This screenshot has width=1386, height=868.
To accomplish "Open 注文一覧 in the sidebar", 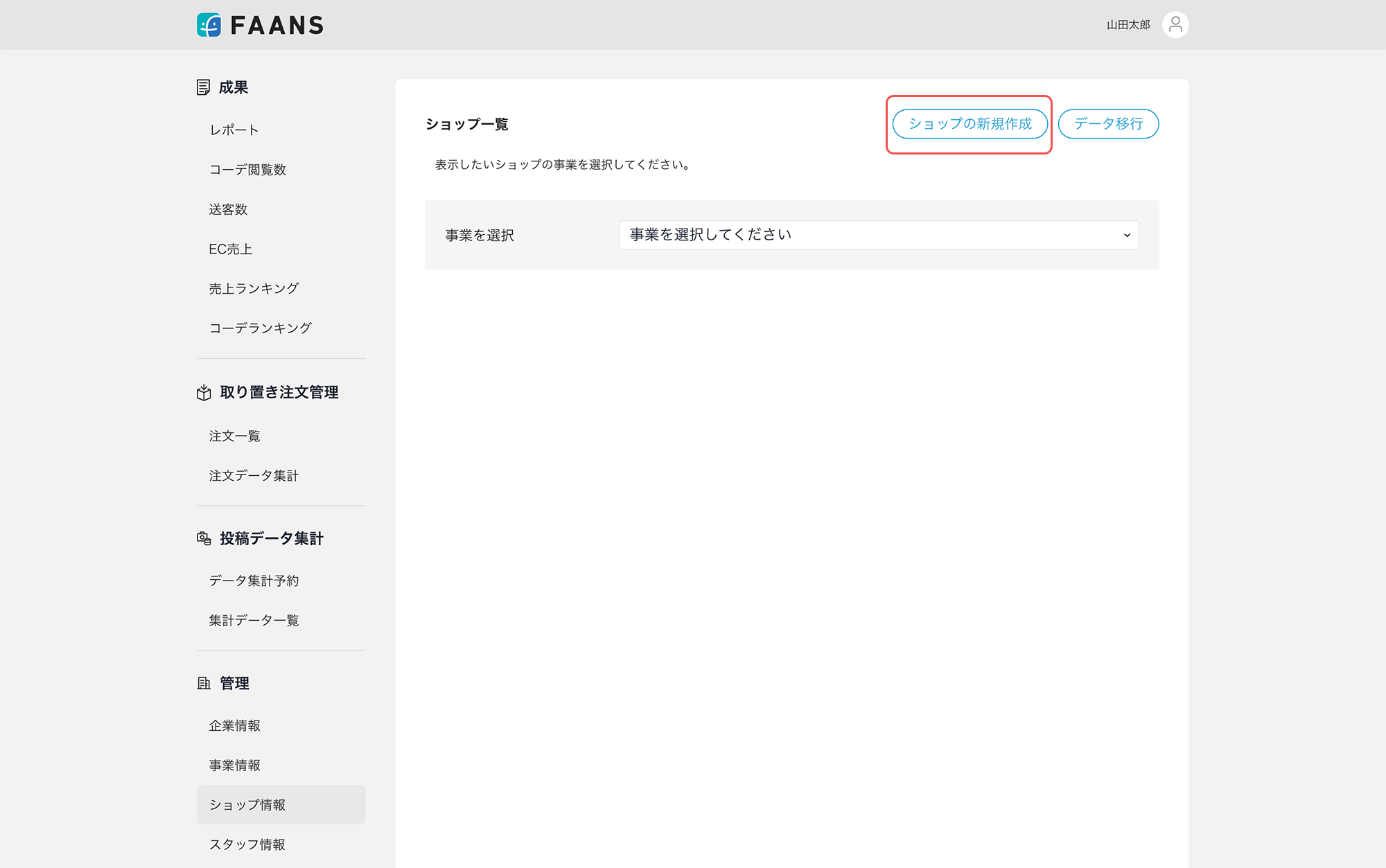I will (234, 436).
